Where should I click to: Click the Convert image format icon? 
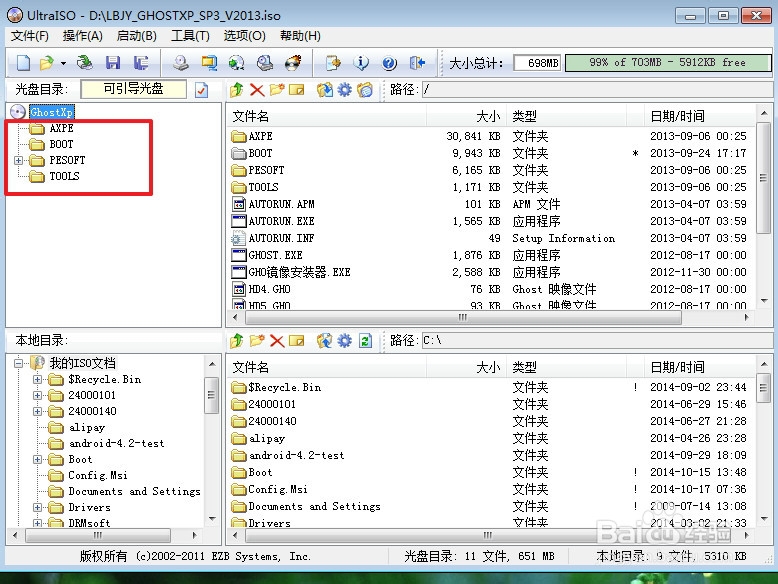click(209, 63)
